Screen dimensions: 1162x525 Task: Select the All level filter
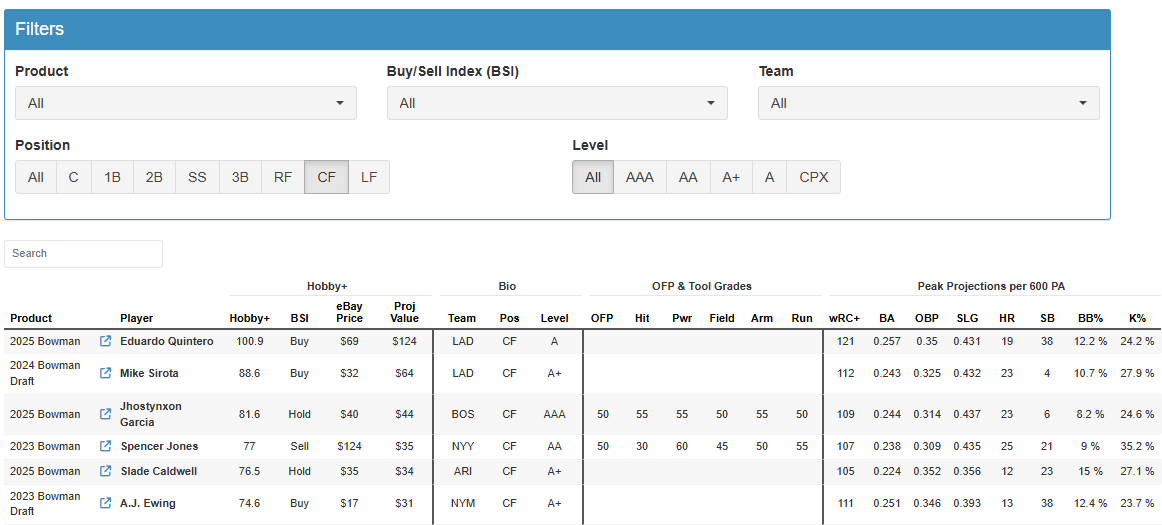coord(593,177)
